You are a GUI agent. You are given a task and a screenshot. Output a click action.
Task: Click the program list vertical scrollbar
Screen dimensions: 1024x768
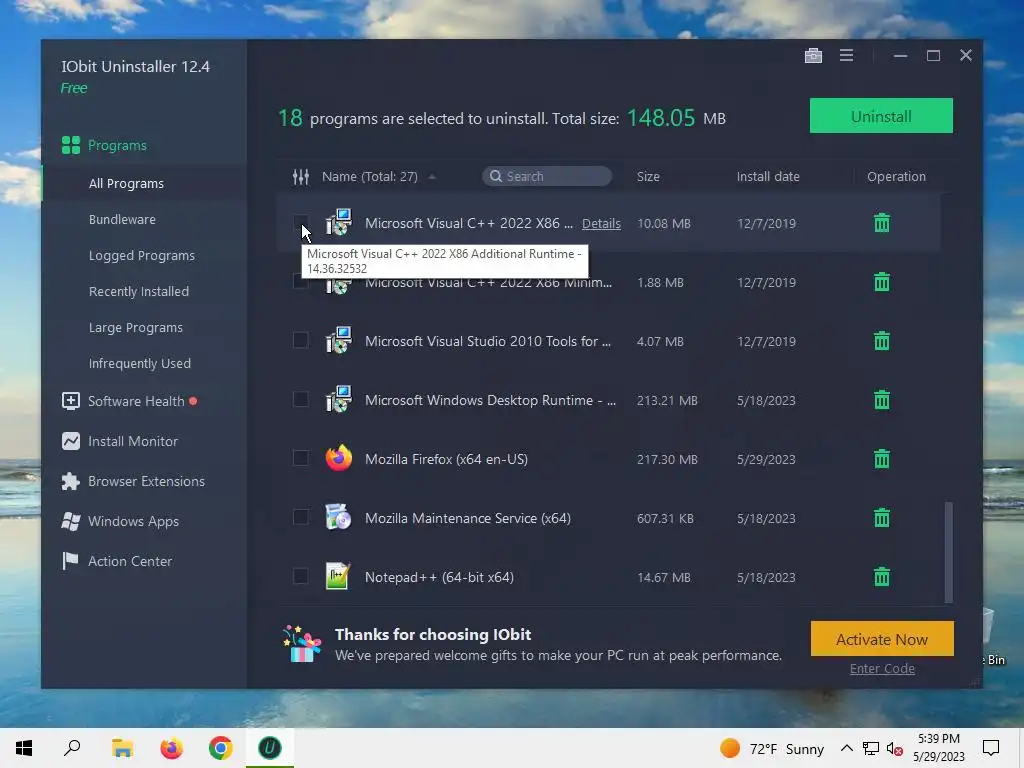[948, 552]
